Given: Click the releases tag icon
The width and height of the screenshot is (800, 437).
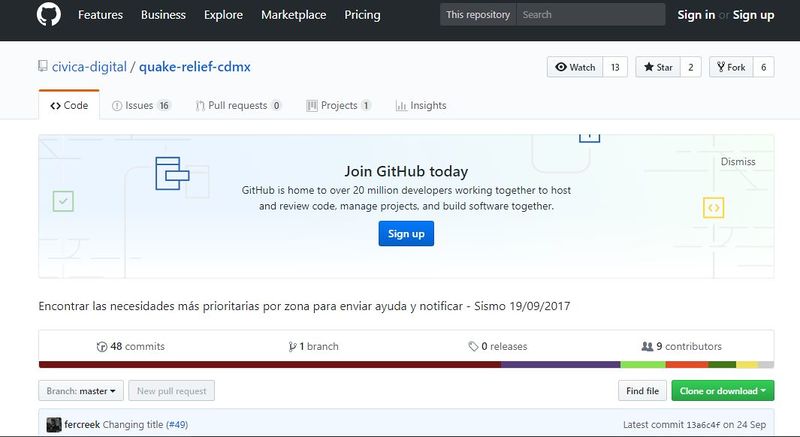Looking at the screenshot, I should pyautogui.click(x=473, y=347).
